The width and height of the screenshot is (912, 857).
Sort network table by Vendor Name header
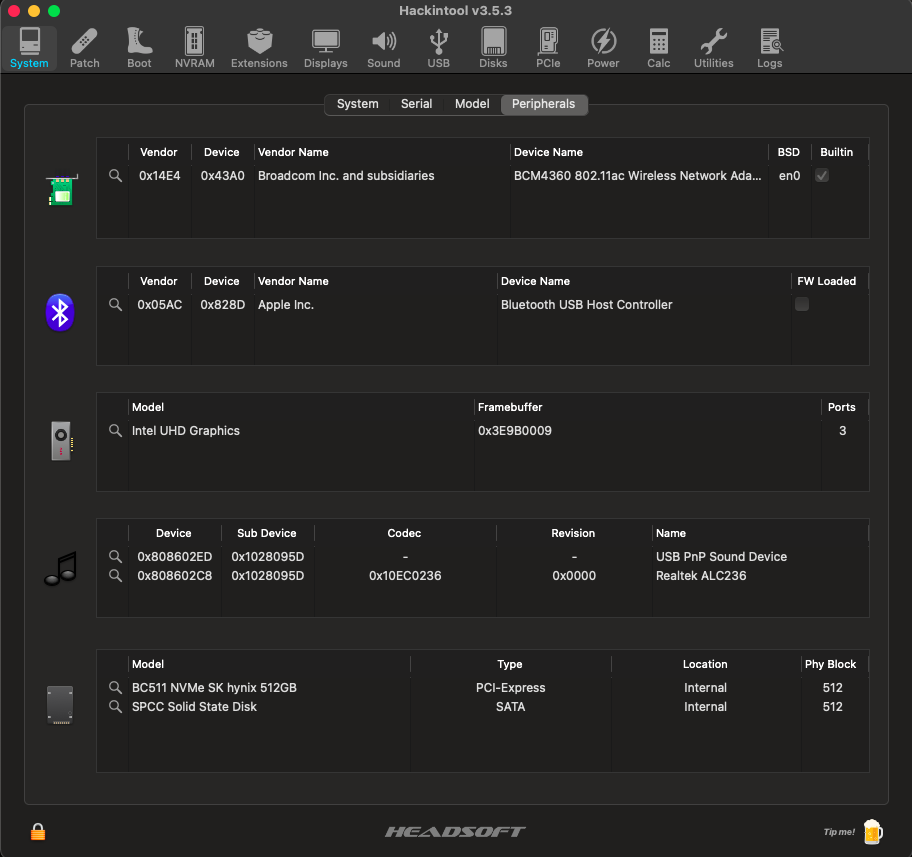tap(382, 152)
